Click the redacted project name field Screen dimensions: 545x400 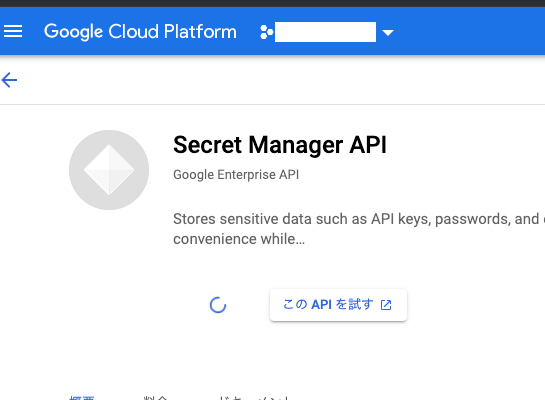[325, 32]
